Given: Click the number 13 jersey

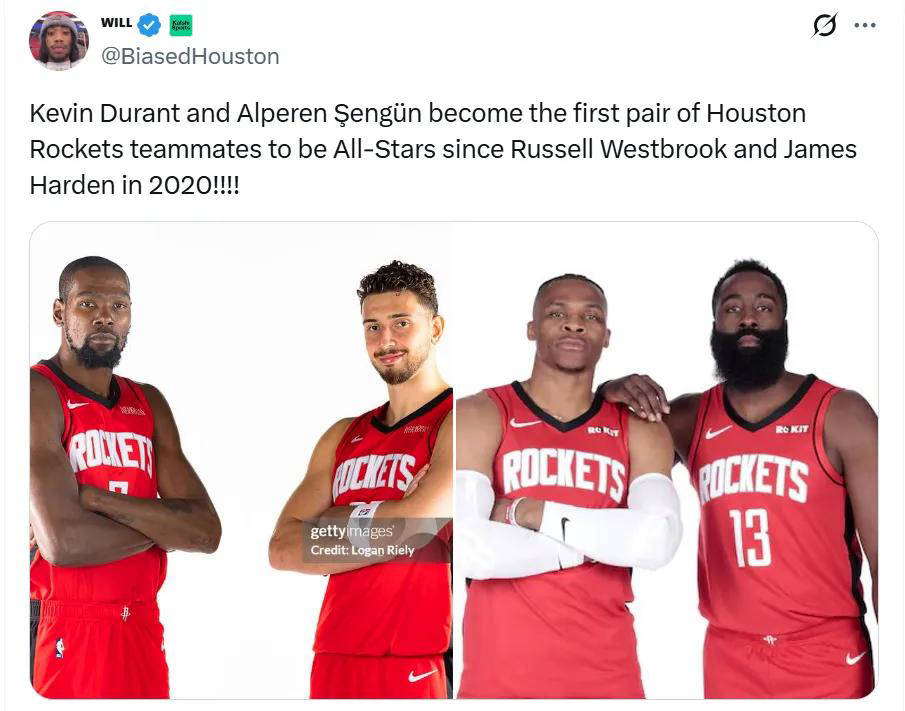Looking at the screenshot, I should pyautogui.click(x=750, y=538).
